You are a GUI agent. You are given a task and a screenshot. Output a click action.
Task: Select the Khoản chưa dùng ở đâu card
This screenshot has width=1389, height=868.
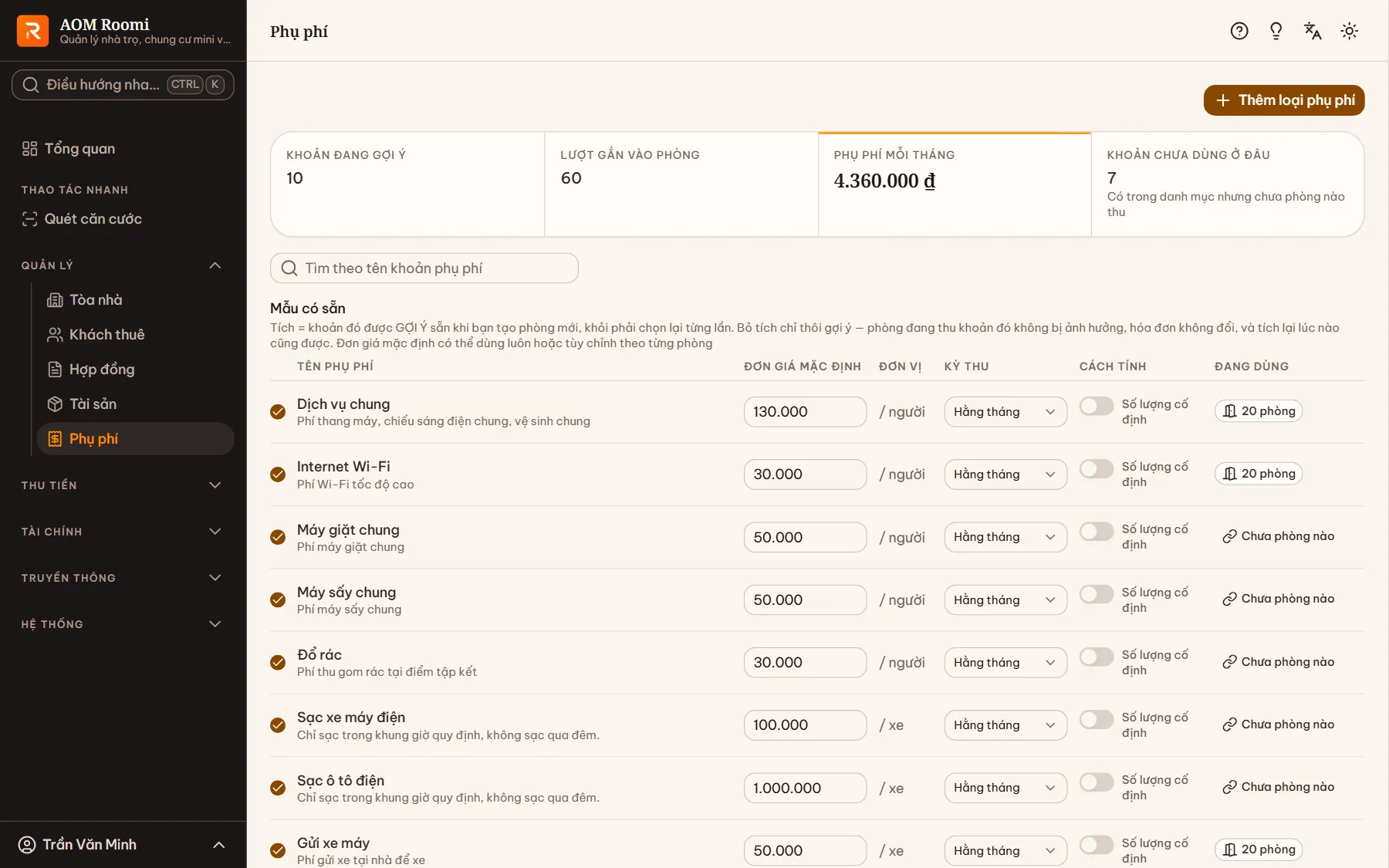(x=1228, y=184)
